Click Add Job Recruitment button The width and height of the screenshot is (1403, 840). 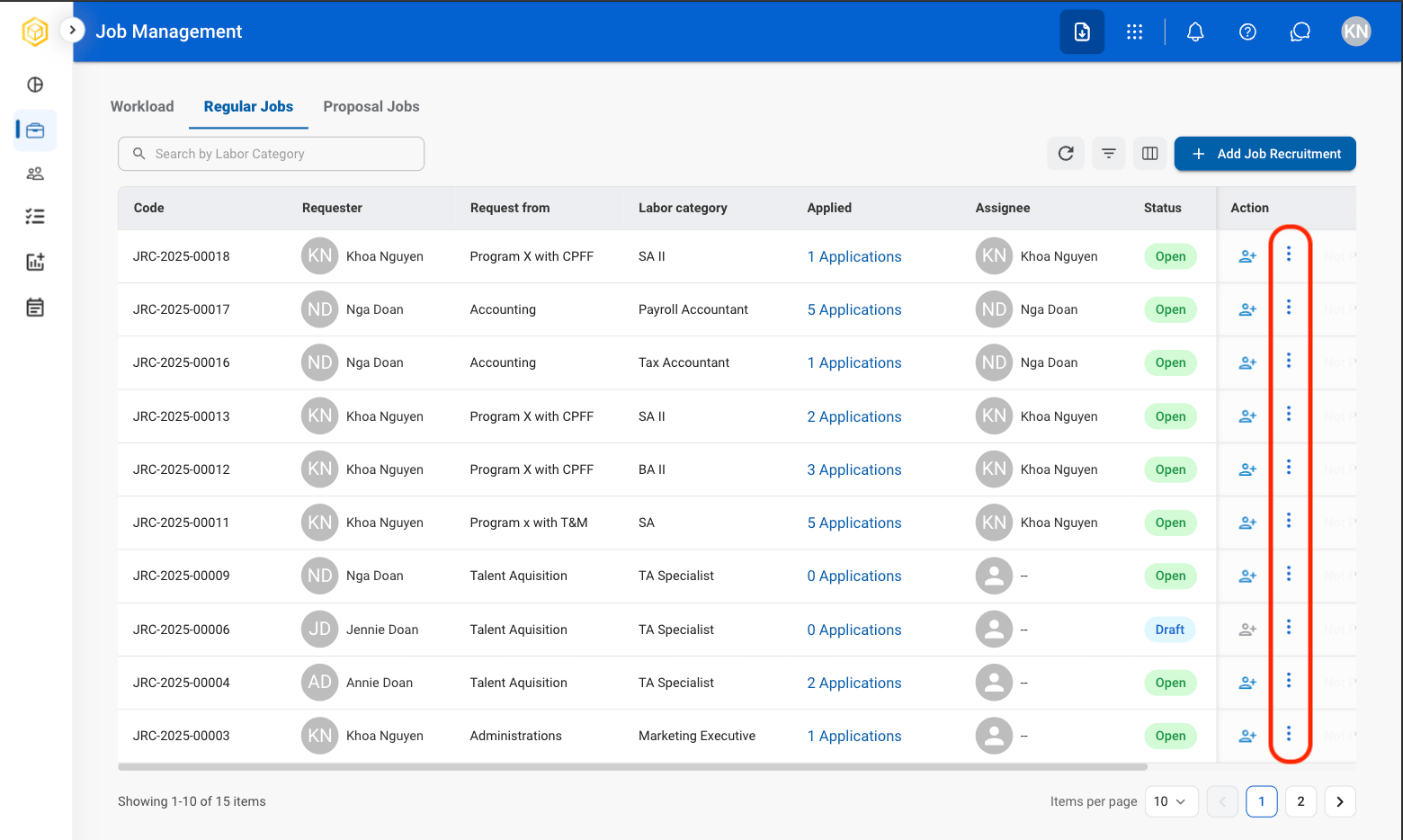pyautogui.click(x=1264, y=154)
